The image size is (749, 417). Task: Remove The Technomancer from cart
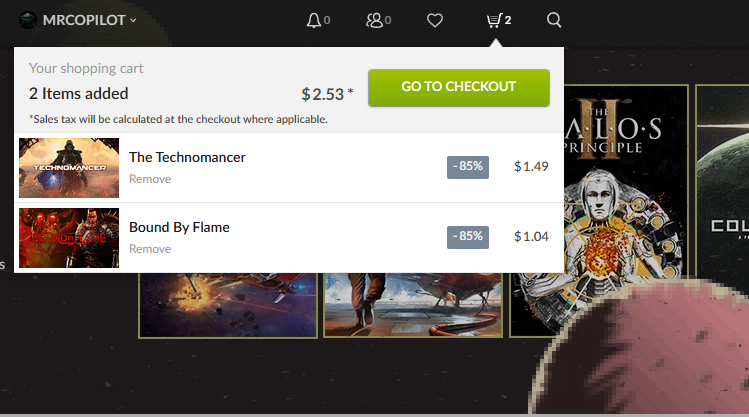point(150,179)
